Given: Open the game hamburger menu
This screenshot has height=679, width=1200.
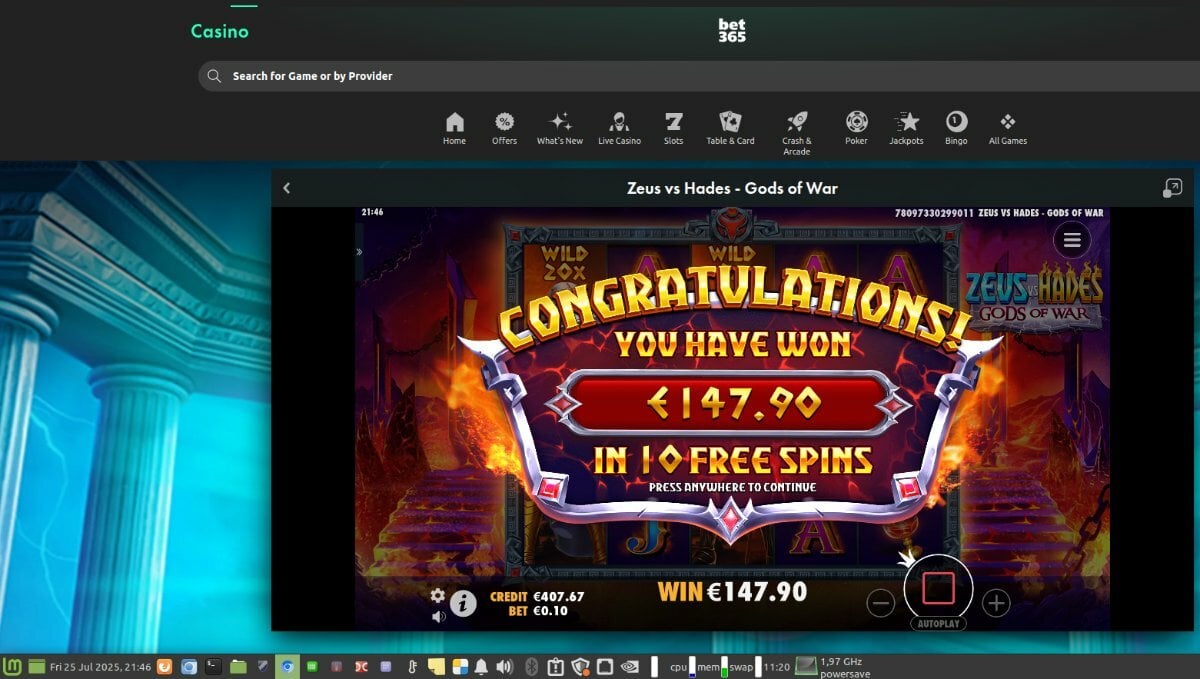Looking at the screenshot, I should click(1072, 240).
